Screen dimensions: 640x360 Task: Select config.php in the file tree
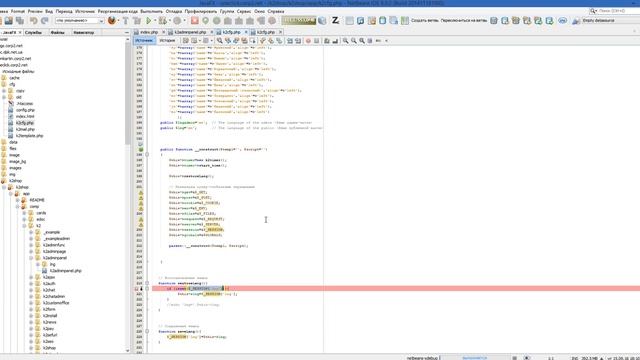pos(25,110)
